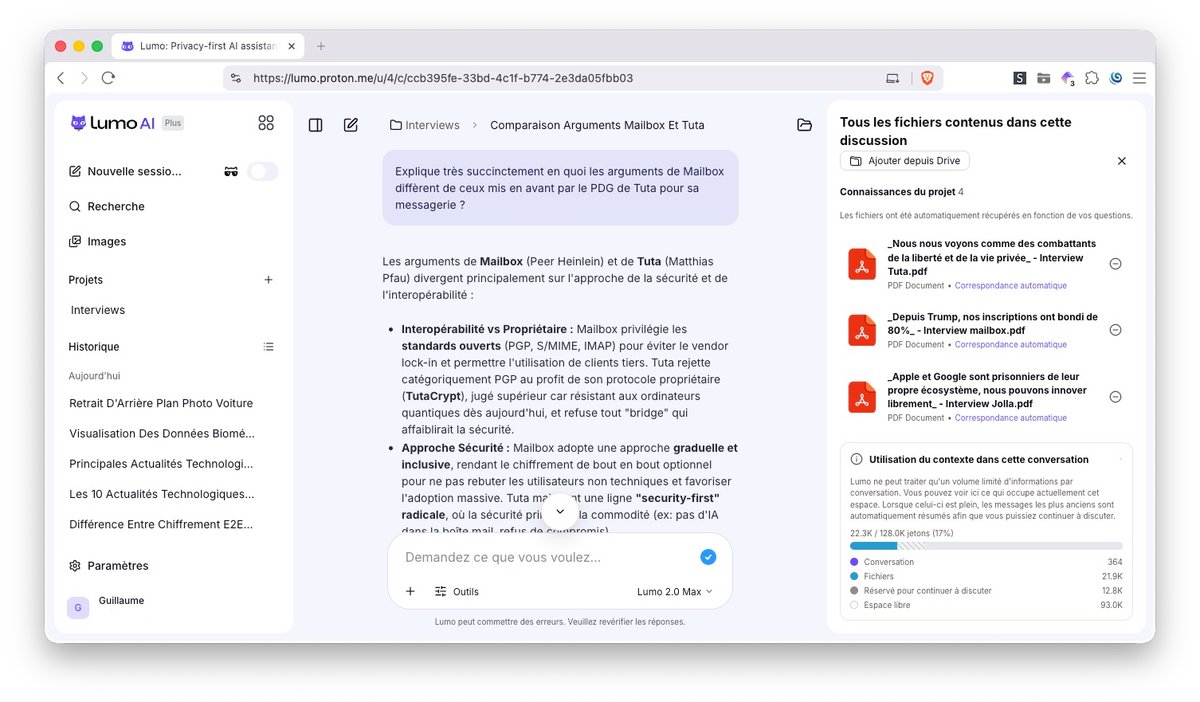Viewport: 1200px width, 702px height.
Task: Click the scroll-down chevron above the prompt
Action: coord(560,511)
